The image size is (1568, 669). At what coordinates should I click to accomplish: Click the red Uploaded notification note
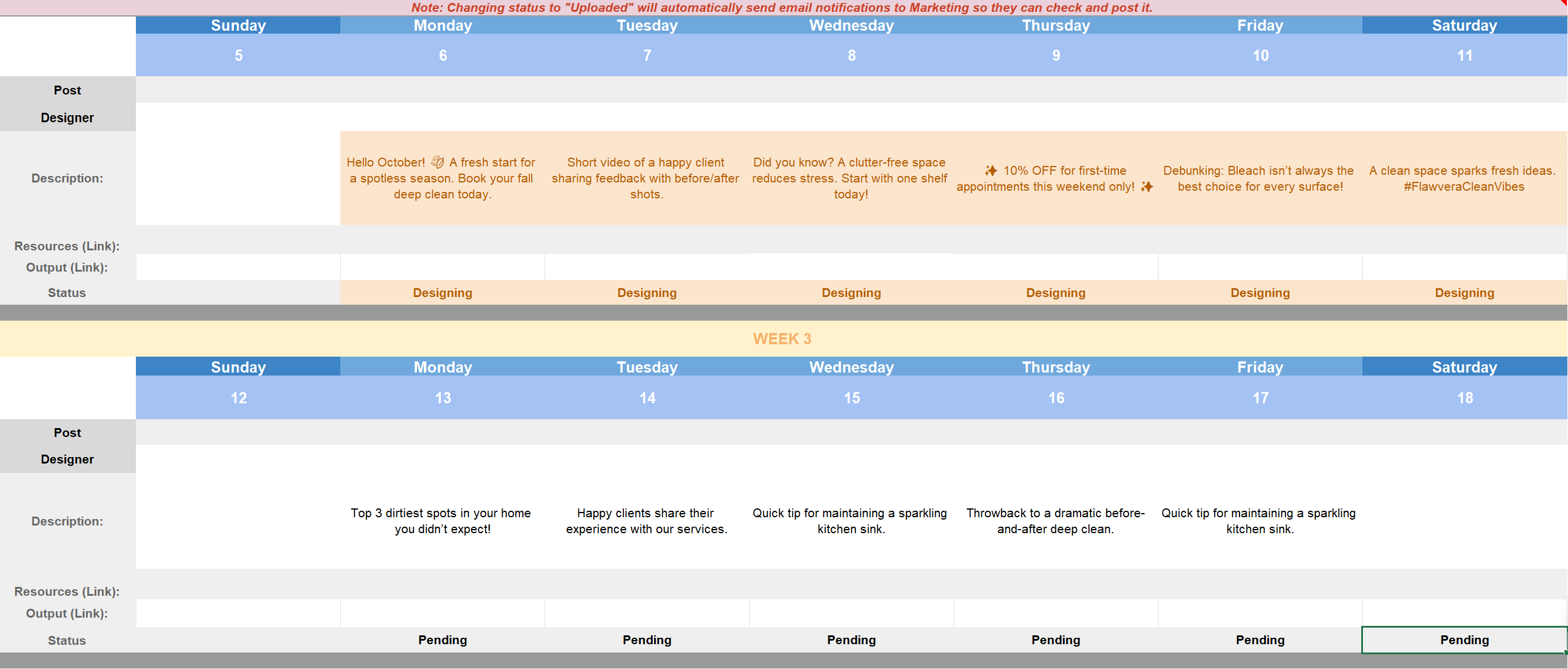(782, 7)
